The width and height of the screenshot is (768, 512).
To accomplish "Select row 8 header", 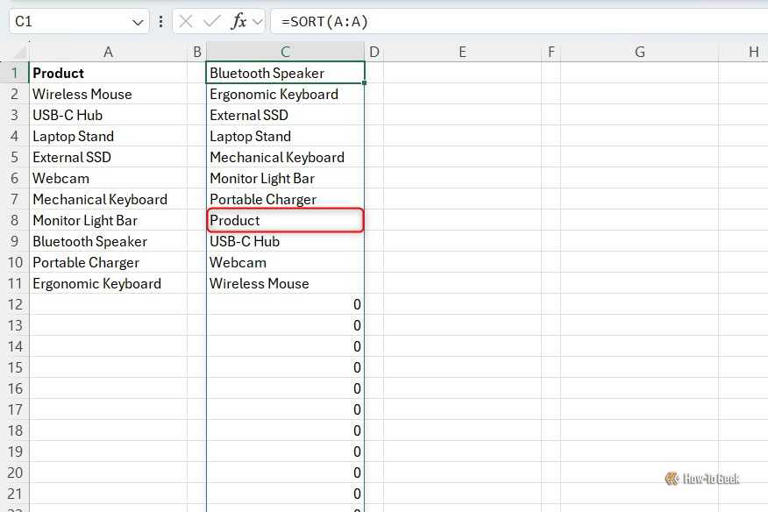I will [15, 220].
